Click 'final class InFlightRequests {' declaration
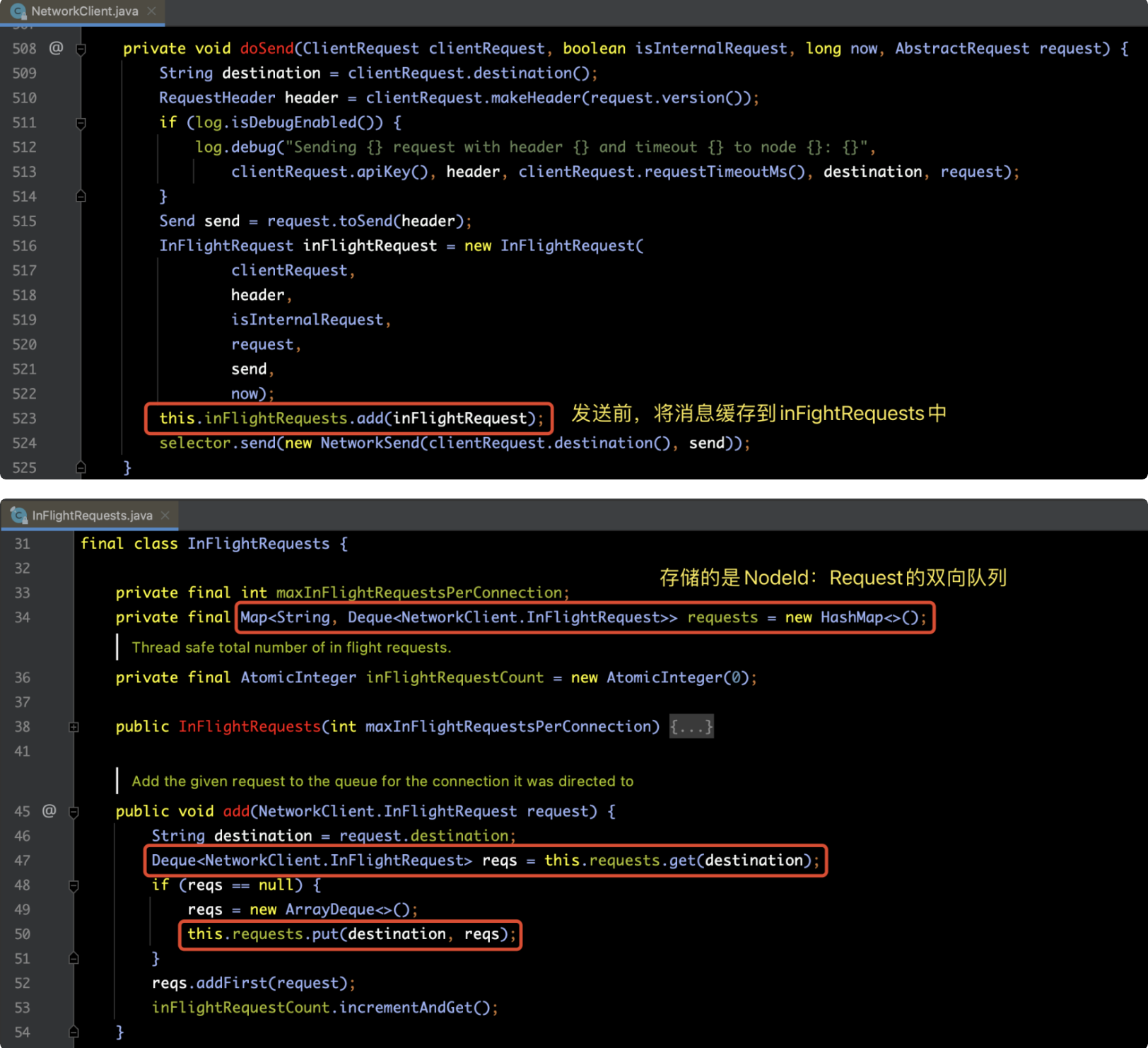This screenshot has width=1148, height=1048. [214, 544]
